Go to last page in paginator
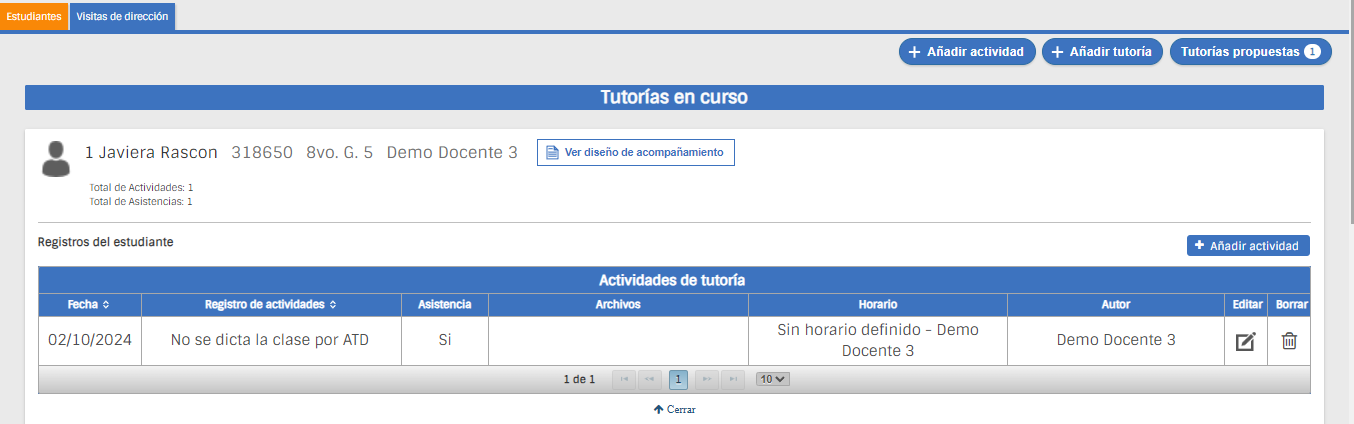 pos(733,379)
